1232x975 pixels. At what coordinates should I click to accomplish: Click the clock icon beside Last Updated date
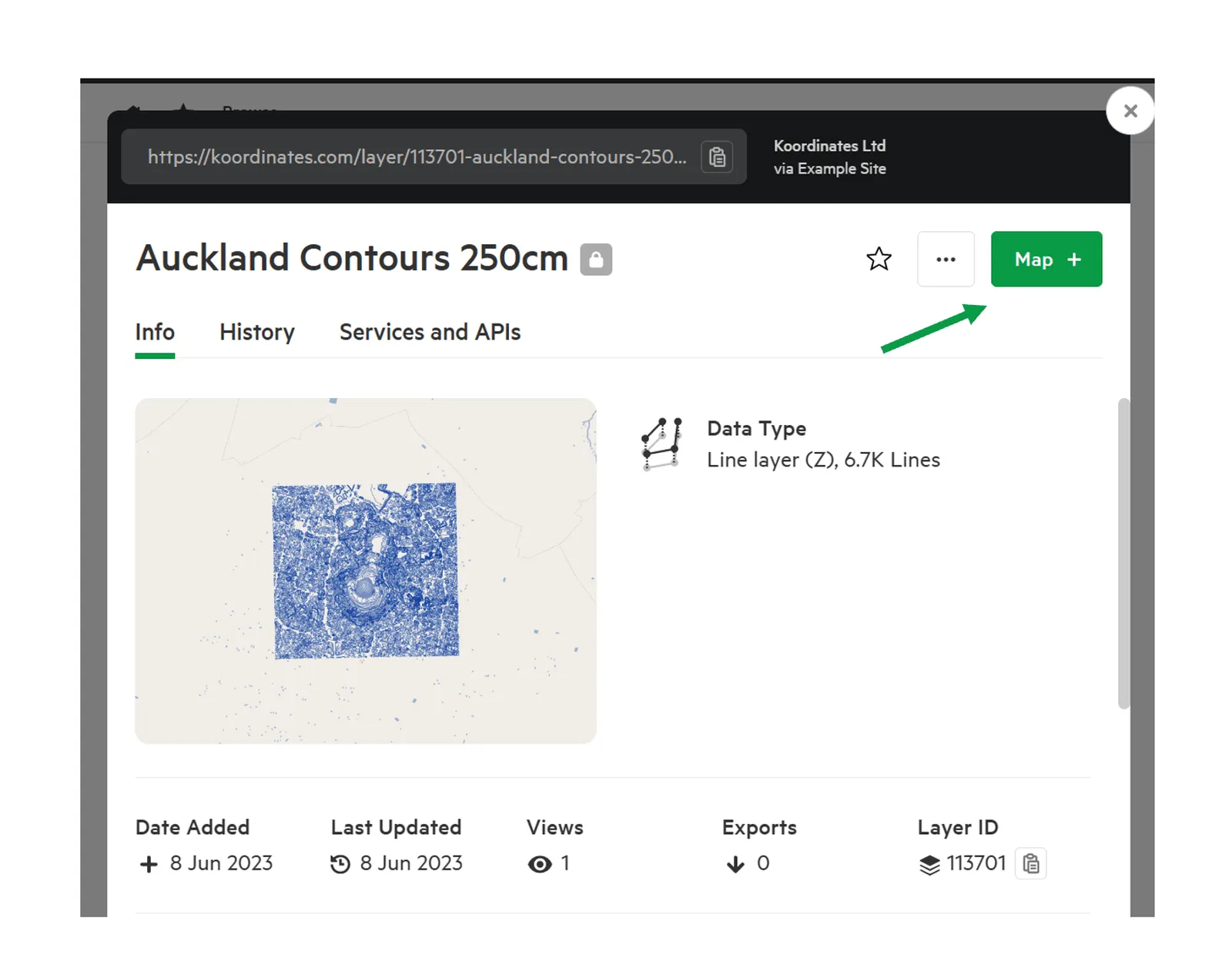pos(340,864)
